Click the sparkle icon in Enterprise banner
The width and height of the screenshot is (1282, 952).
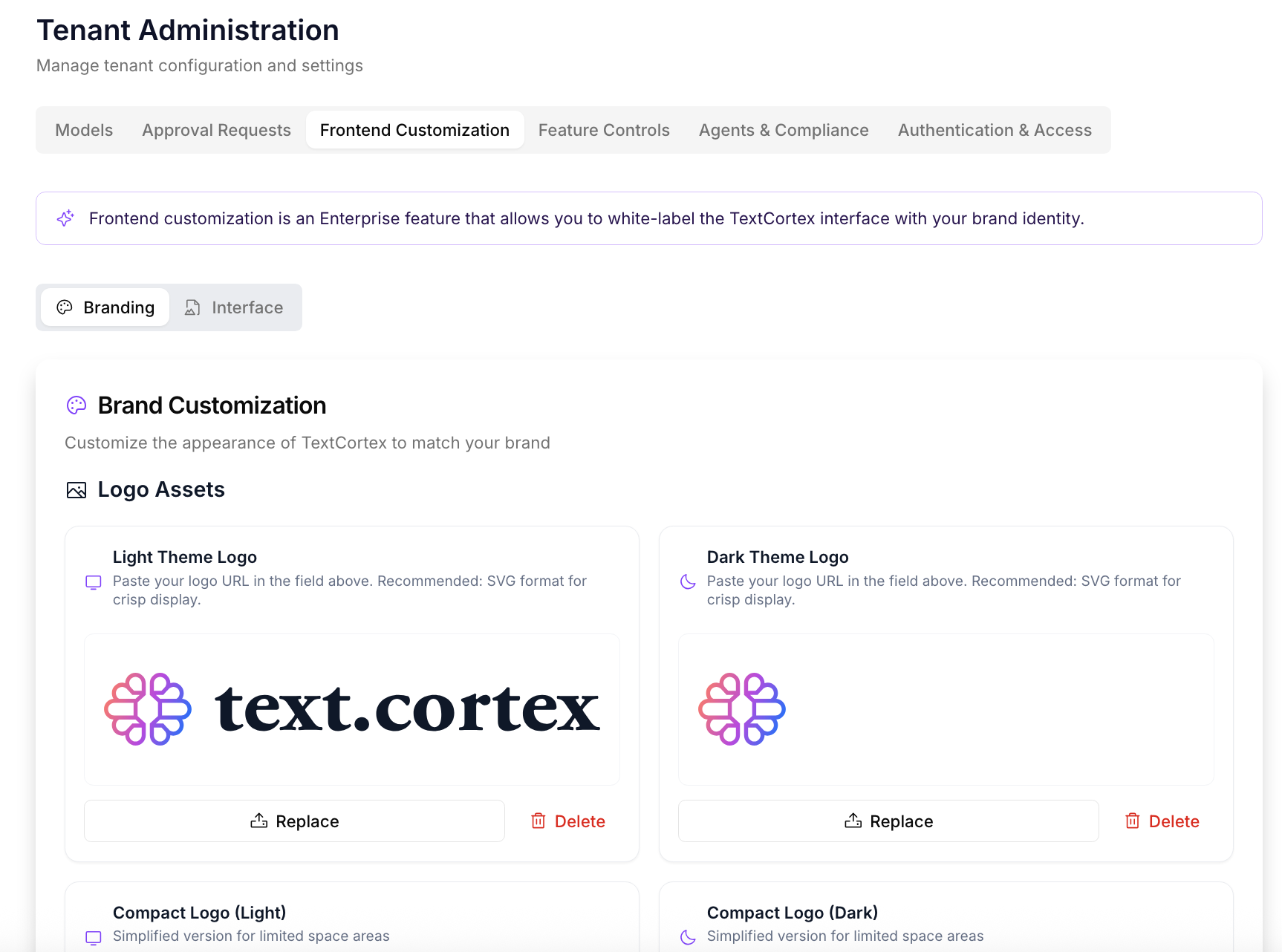click(x=65, y=218)
